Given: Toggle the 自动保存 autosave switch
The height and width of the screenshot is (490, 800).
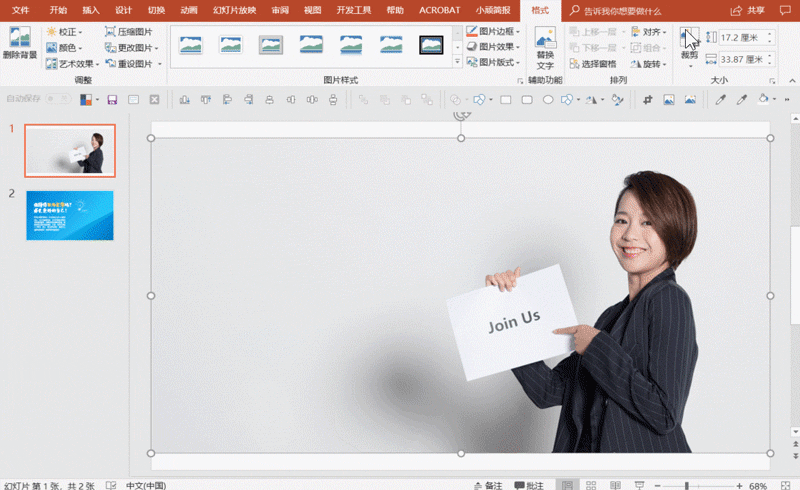Looking at the screenshot, I should coord(58,99).
